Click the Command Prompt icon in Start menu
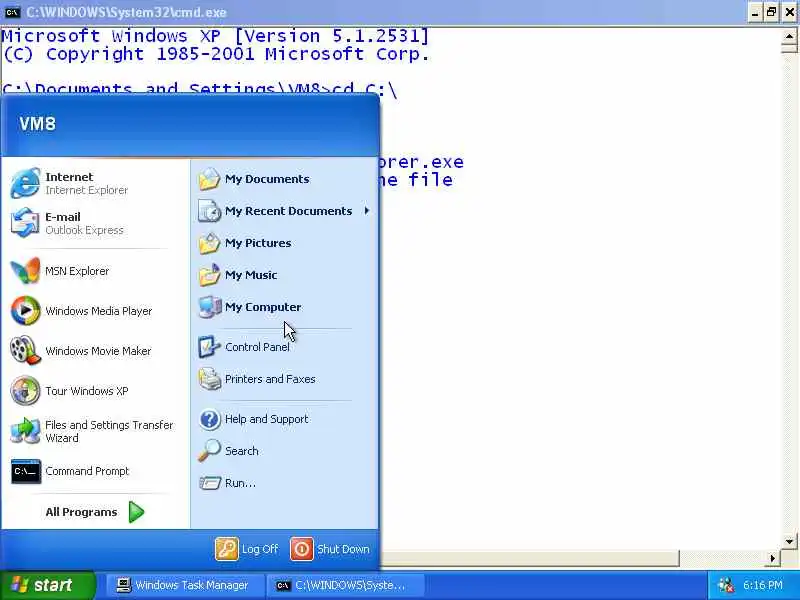Screen dimensions: 800x600 [x=26, y=471]
